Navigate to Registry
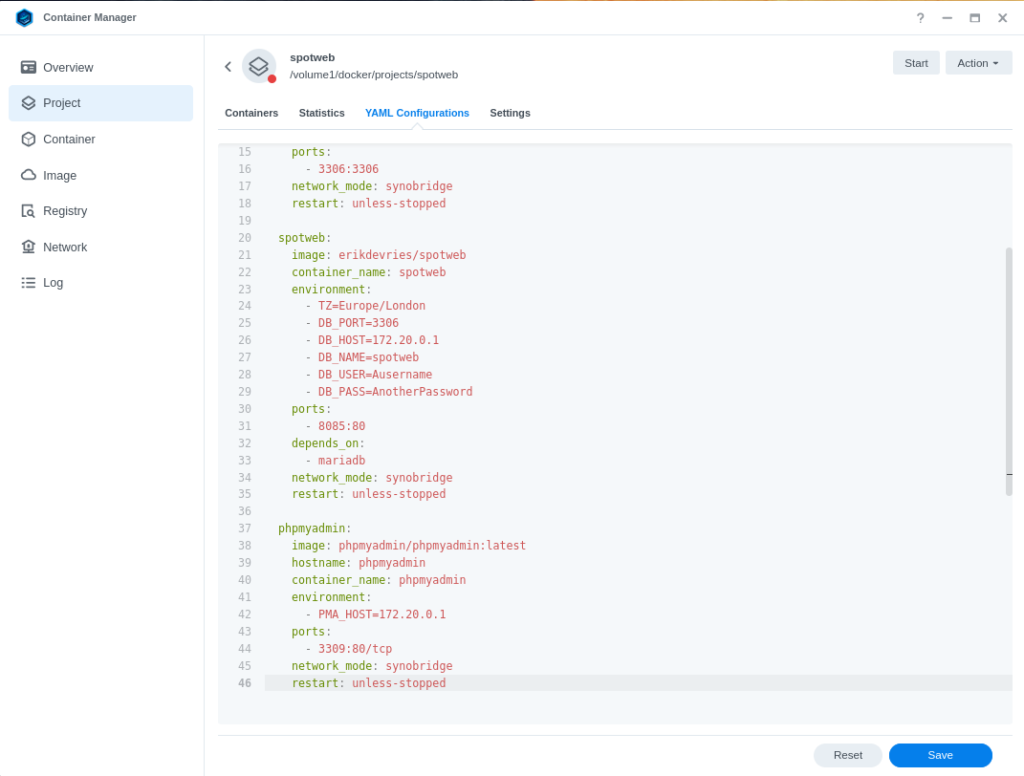 click(x=101, y=211)
